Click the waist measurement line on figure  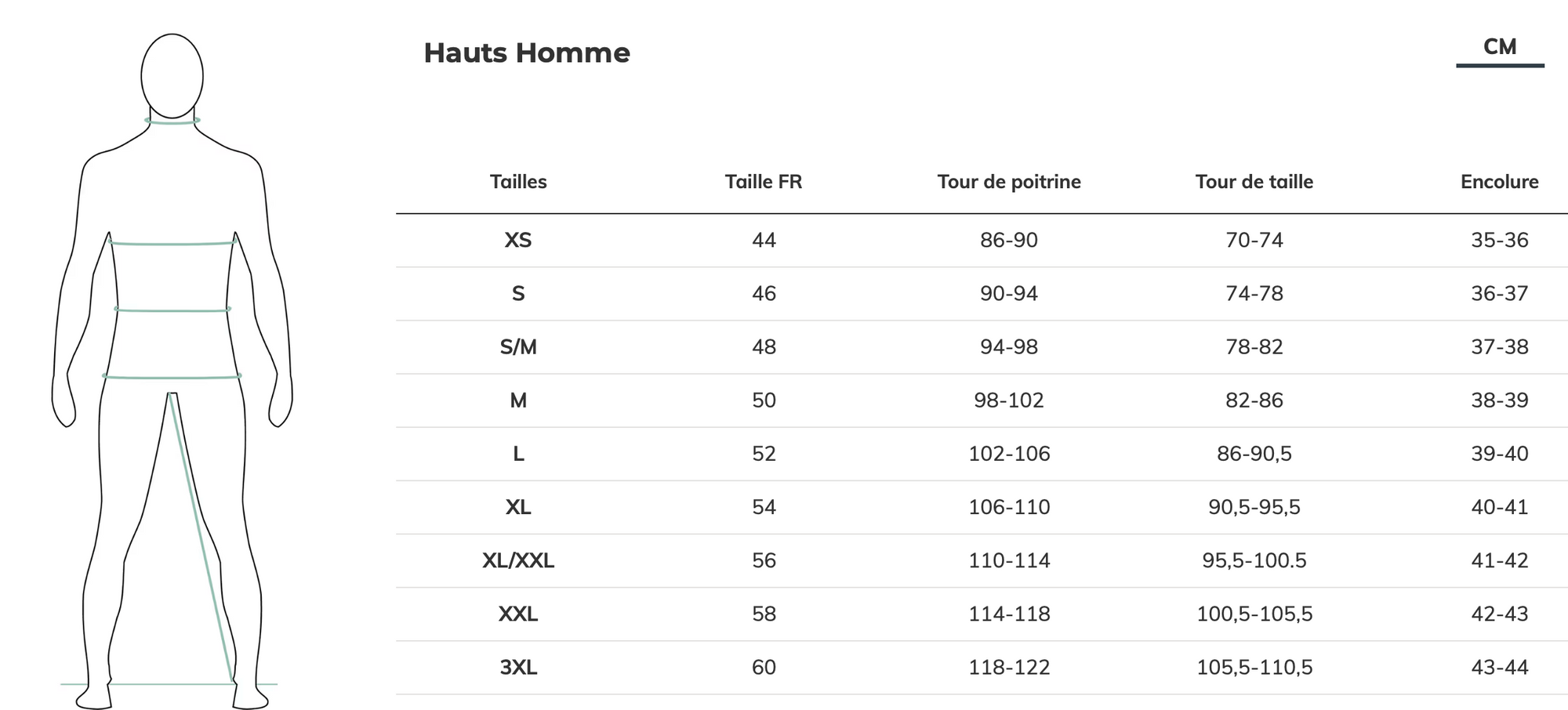click(172, 310)
